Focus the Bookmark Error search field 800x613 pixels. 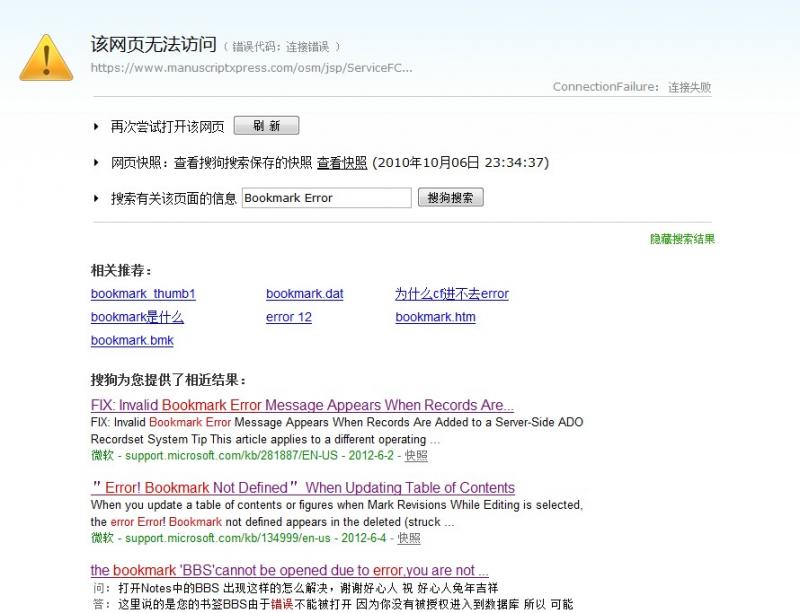pos(327,198)
